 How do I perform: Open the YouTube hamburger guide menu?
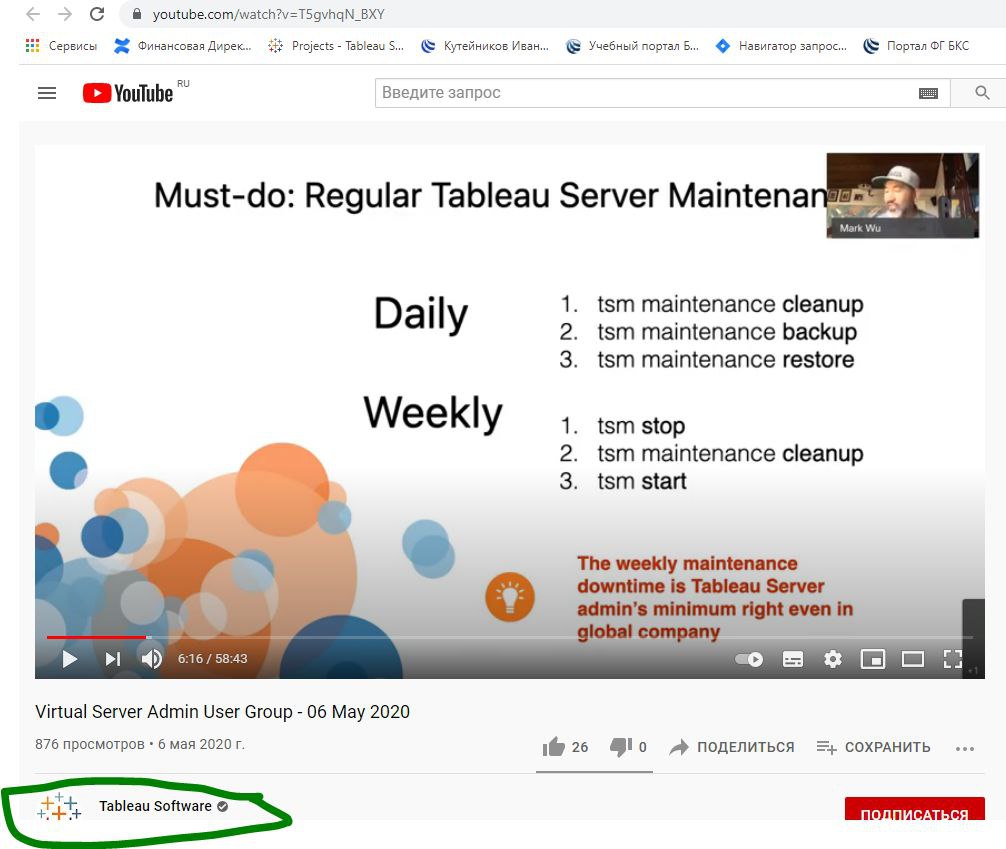(47, 93)
